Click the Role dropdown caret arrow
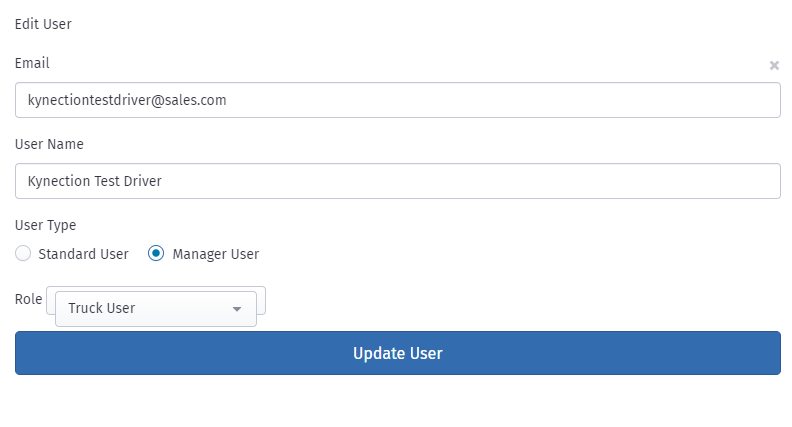Image resolution: width=792 pixels, height=427 pixels. coord(236,309)
